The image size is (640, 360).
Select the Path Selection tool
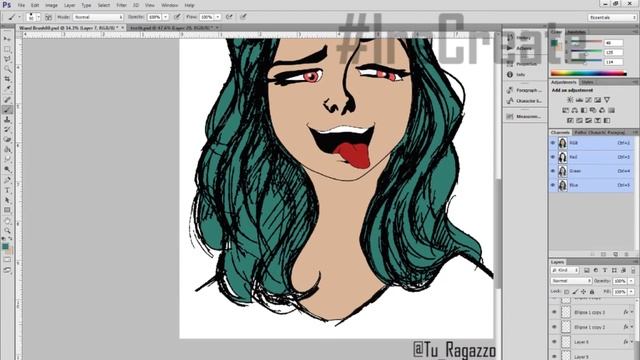(7, 200)
